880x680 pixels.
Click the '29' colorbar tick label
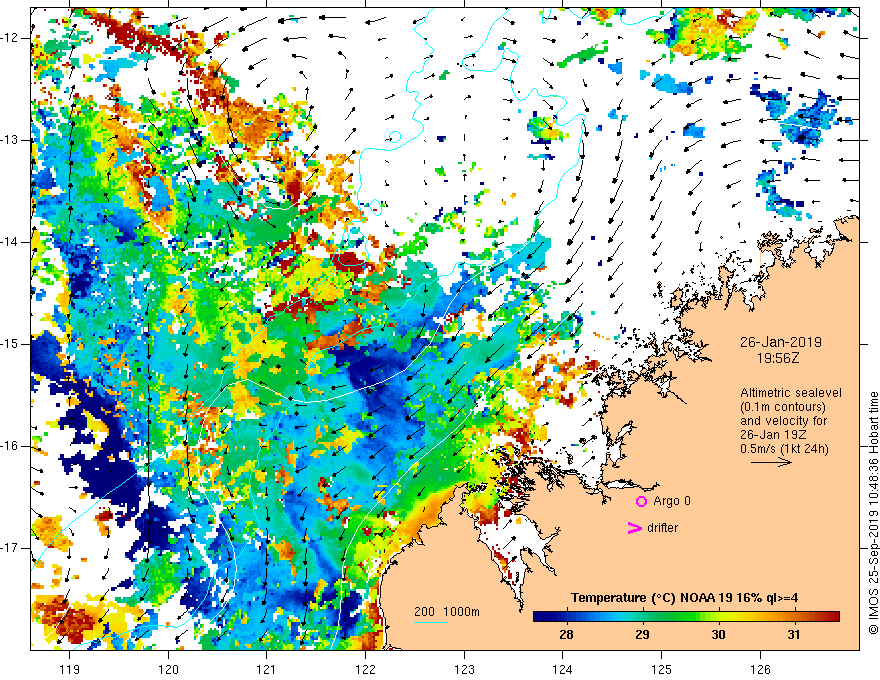tap(642, 635)
